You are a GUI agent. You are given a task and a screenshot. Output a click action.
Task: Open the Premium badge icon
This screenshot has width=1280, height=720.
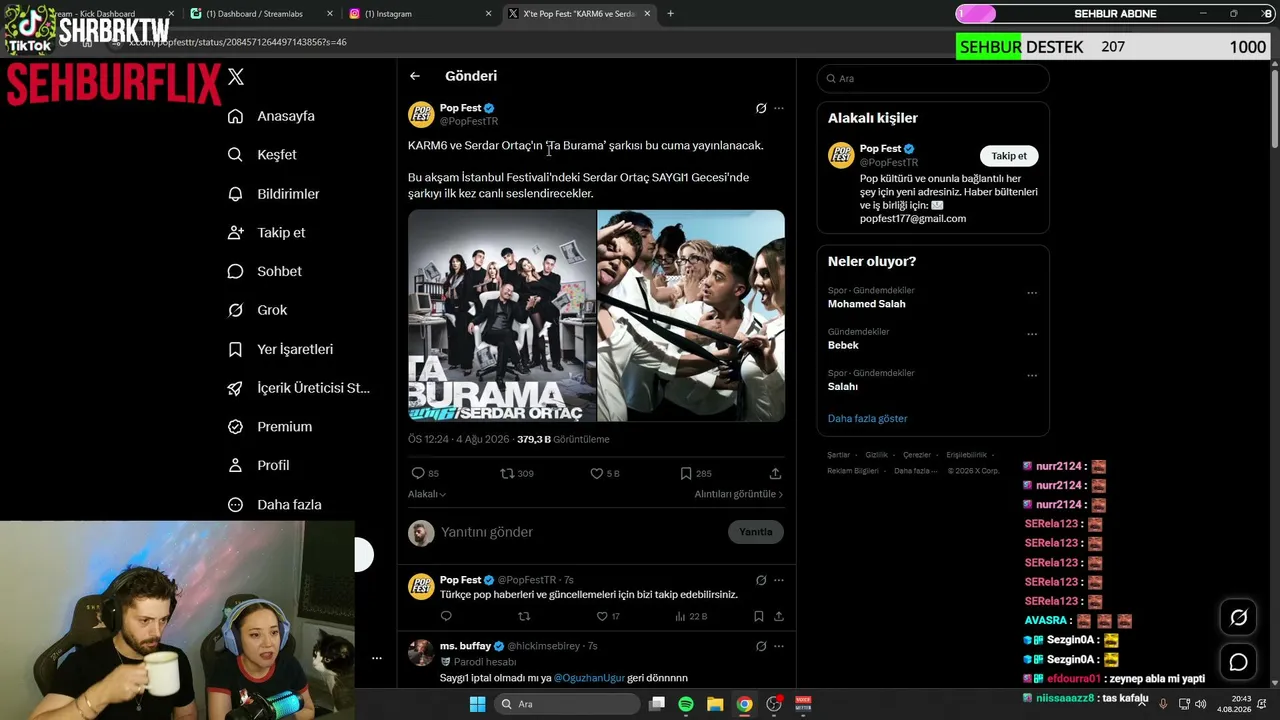pyautogui.click(x=235, y=427)
